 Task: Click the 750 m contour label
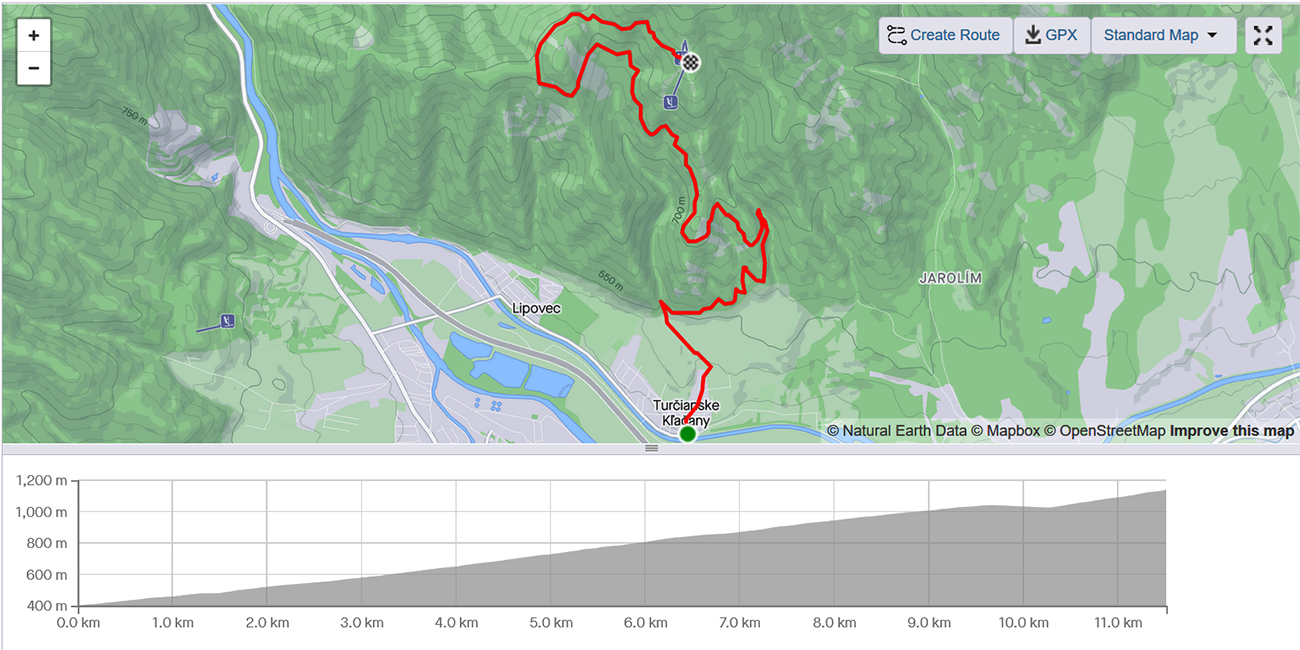pyautogui.click(x=134, y=115)
